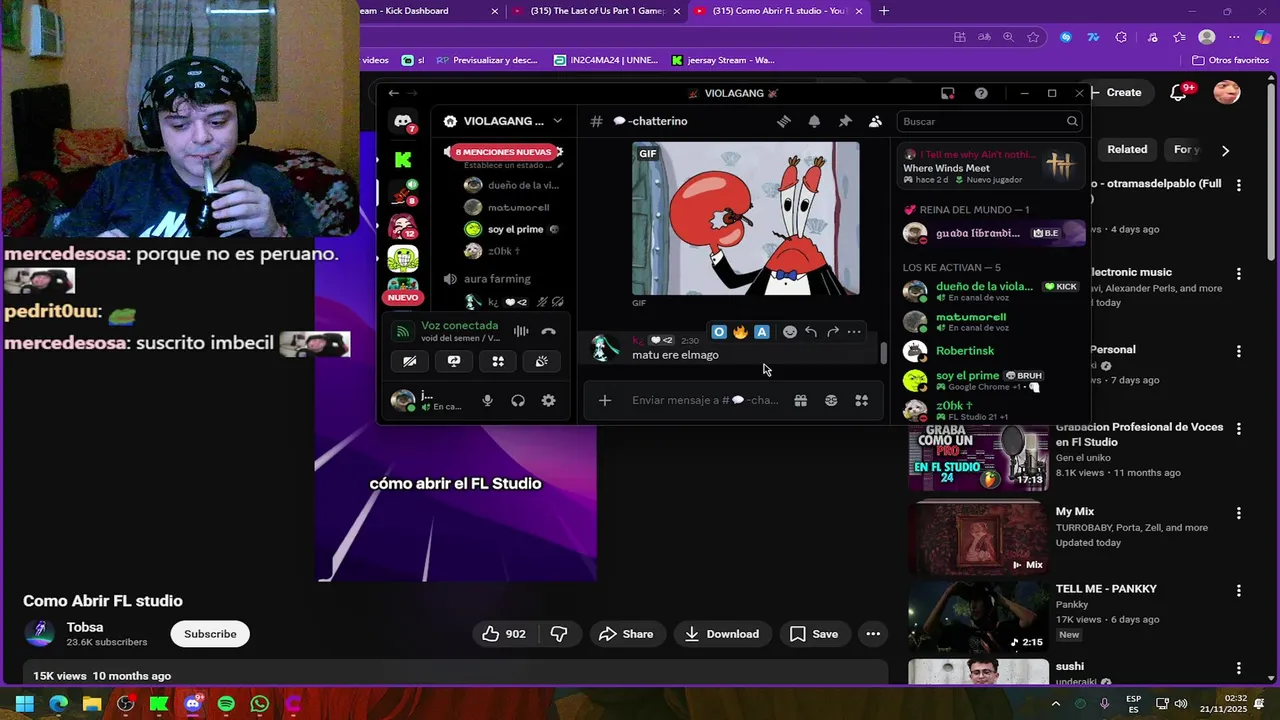Image resolution: width=1280 pixels, height=720 pixels.
Task: Add reaction via smiley on message
Action: pyautogui.click(x=790, y=332)
